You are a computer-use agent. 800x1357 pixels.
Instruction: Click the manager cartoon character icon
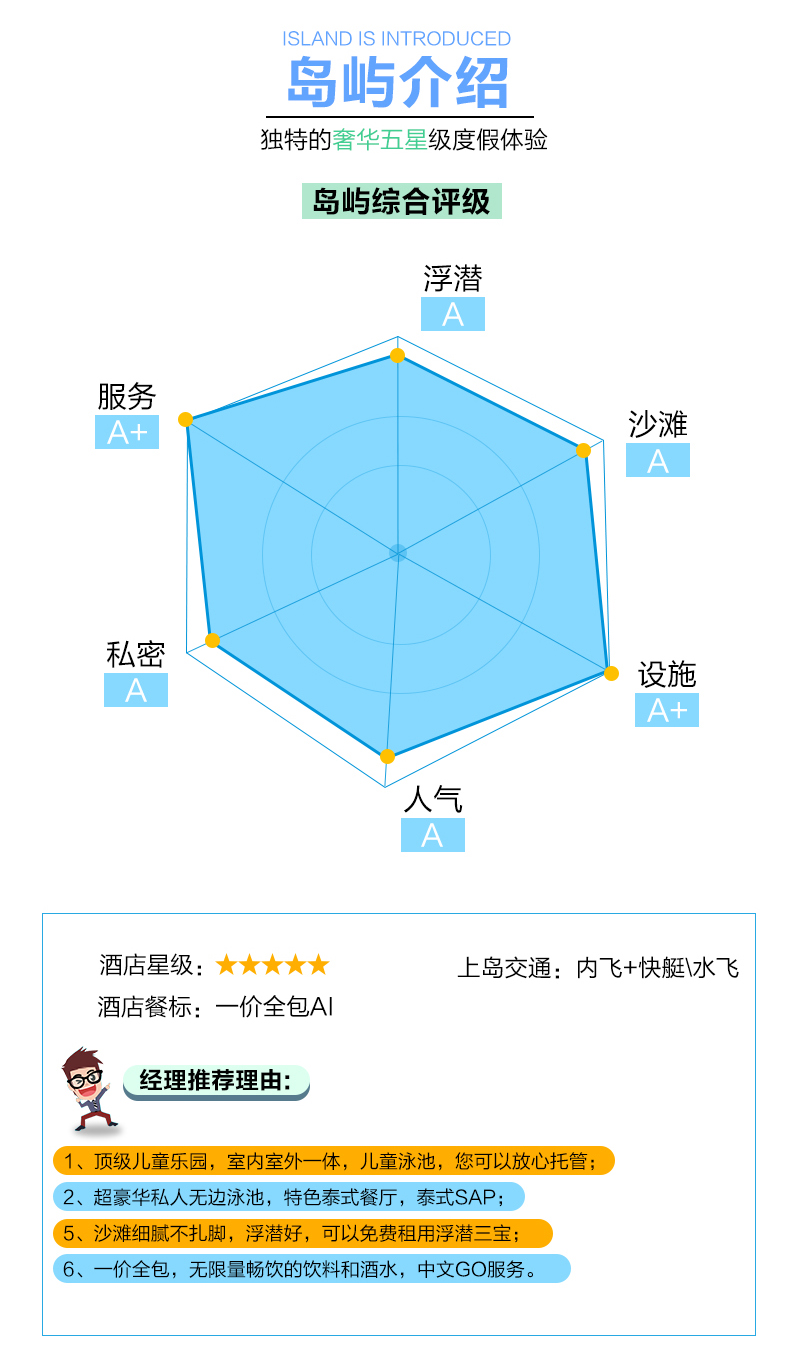86,1089
